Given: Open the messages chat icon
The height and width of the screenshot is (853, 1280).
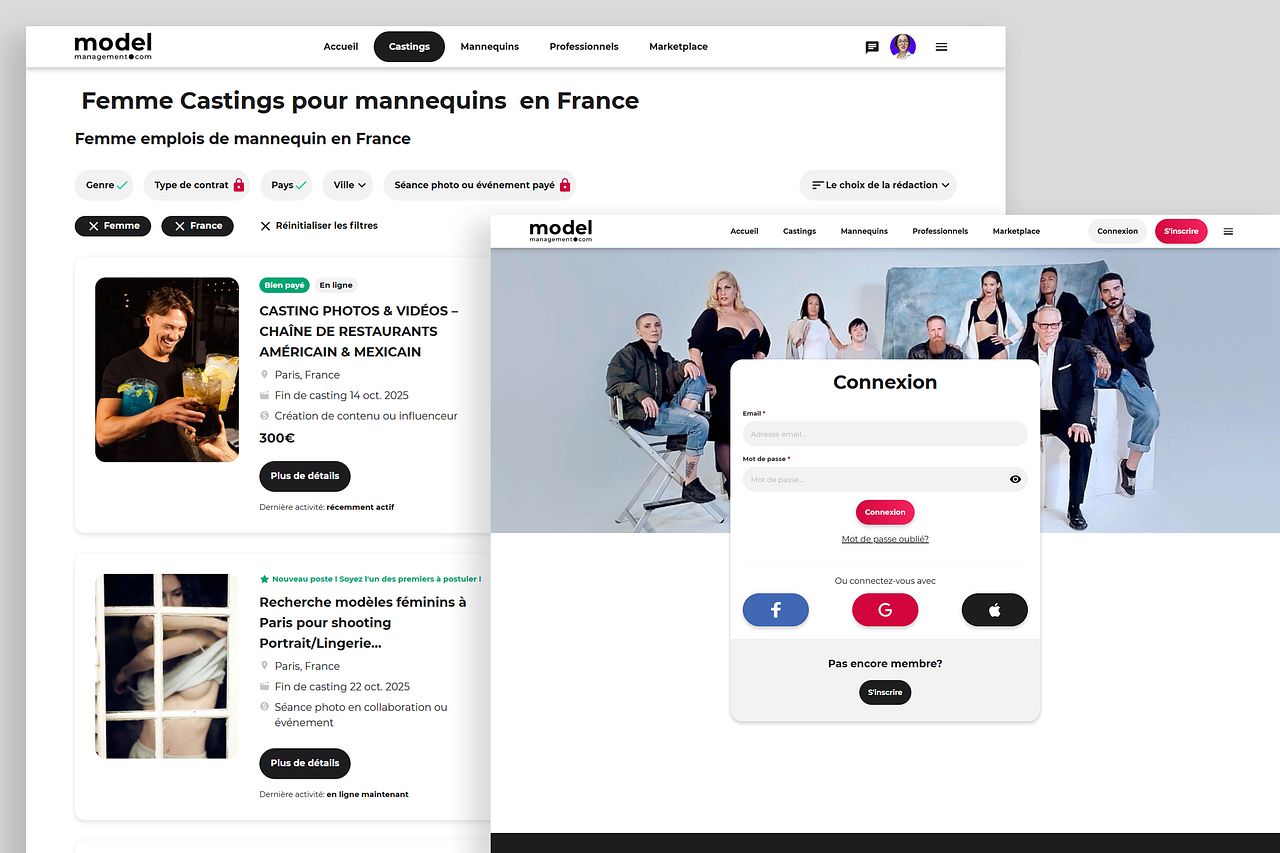Looking at the screenshot, I should point(872,47).
